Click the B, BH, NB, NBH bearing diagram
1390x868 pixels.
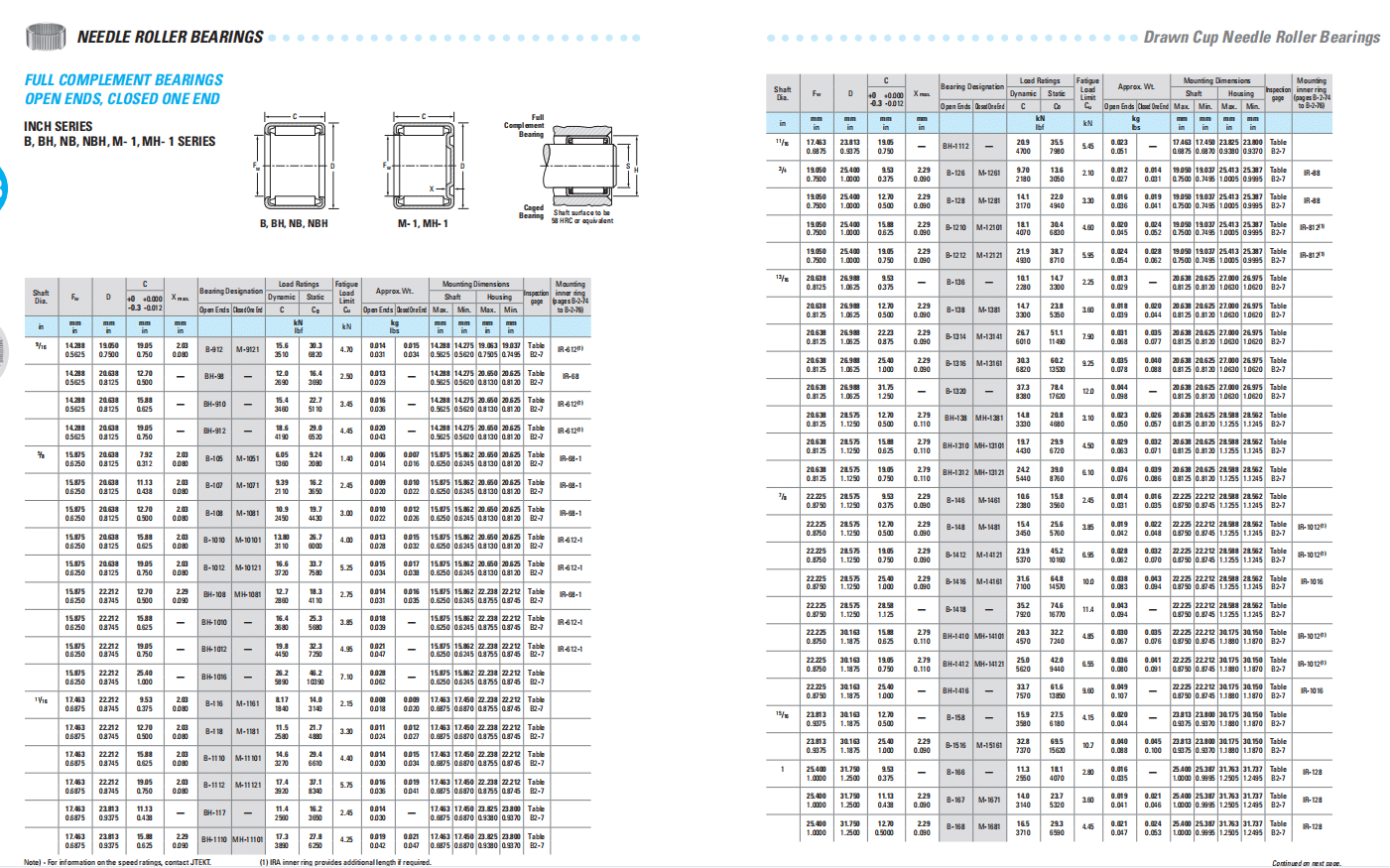point(294,165)
